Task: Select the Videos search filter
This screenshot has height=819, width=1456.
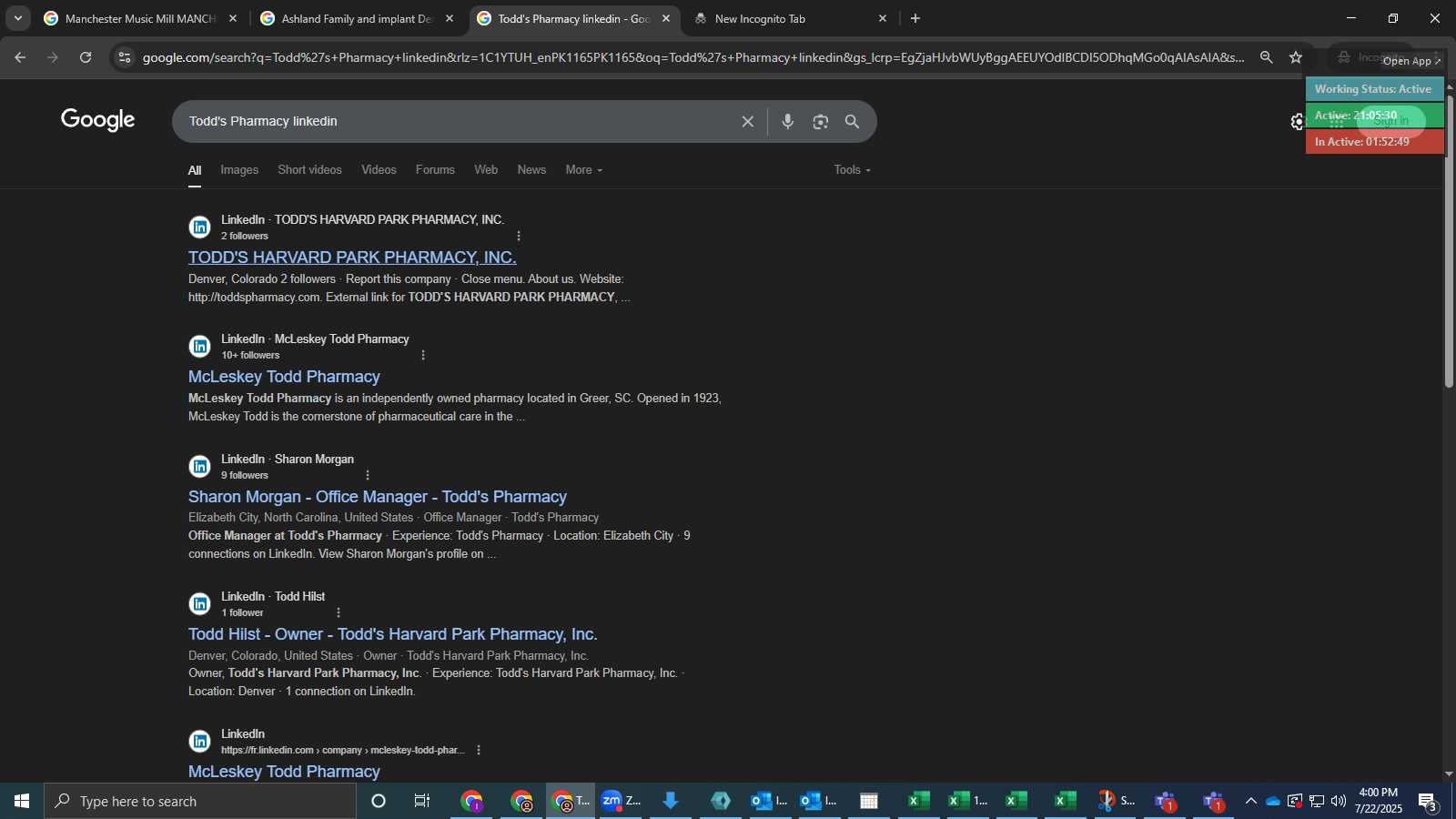Action: coord(379,170)
